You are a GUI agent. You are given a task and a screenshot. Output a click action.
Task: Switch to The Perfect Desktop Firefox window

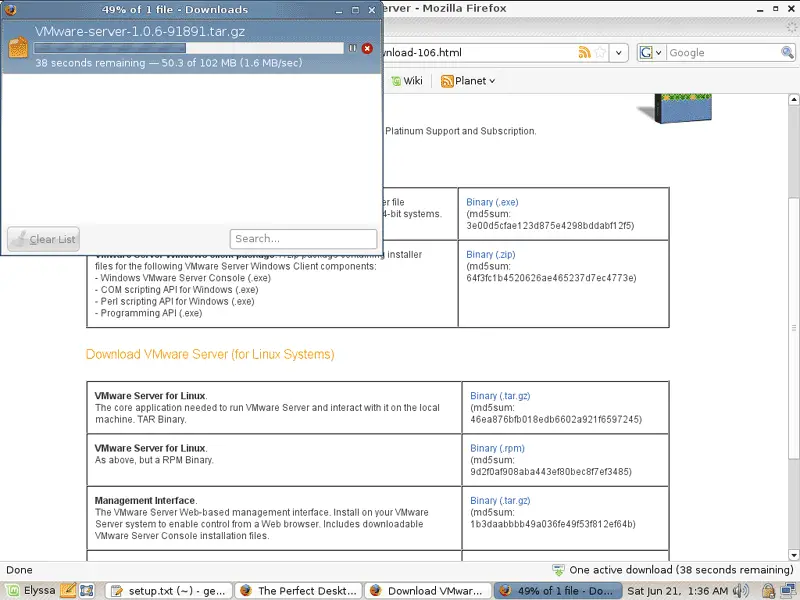pos(298,591)
